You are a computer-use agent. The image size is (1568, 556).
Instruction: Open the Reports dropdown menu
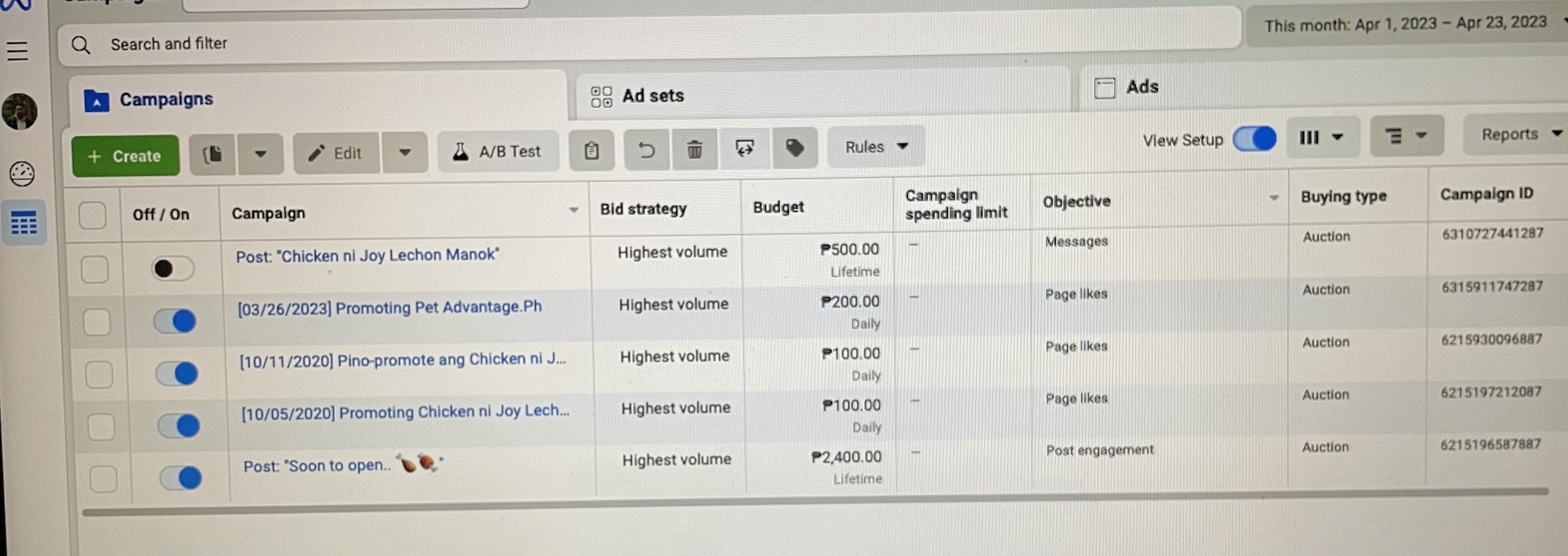tap(1521, 134)
